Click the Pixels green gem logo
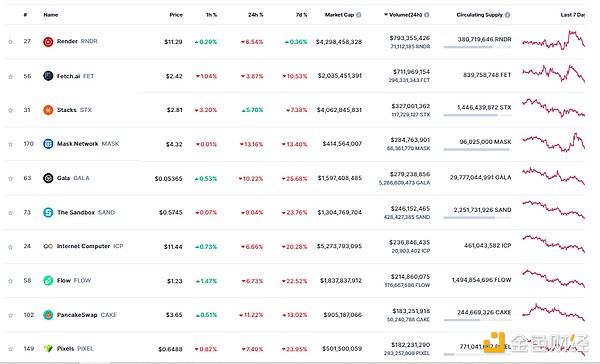 (48, 349)
